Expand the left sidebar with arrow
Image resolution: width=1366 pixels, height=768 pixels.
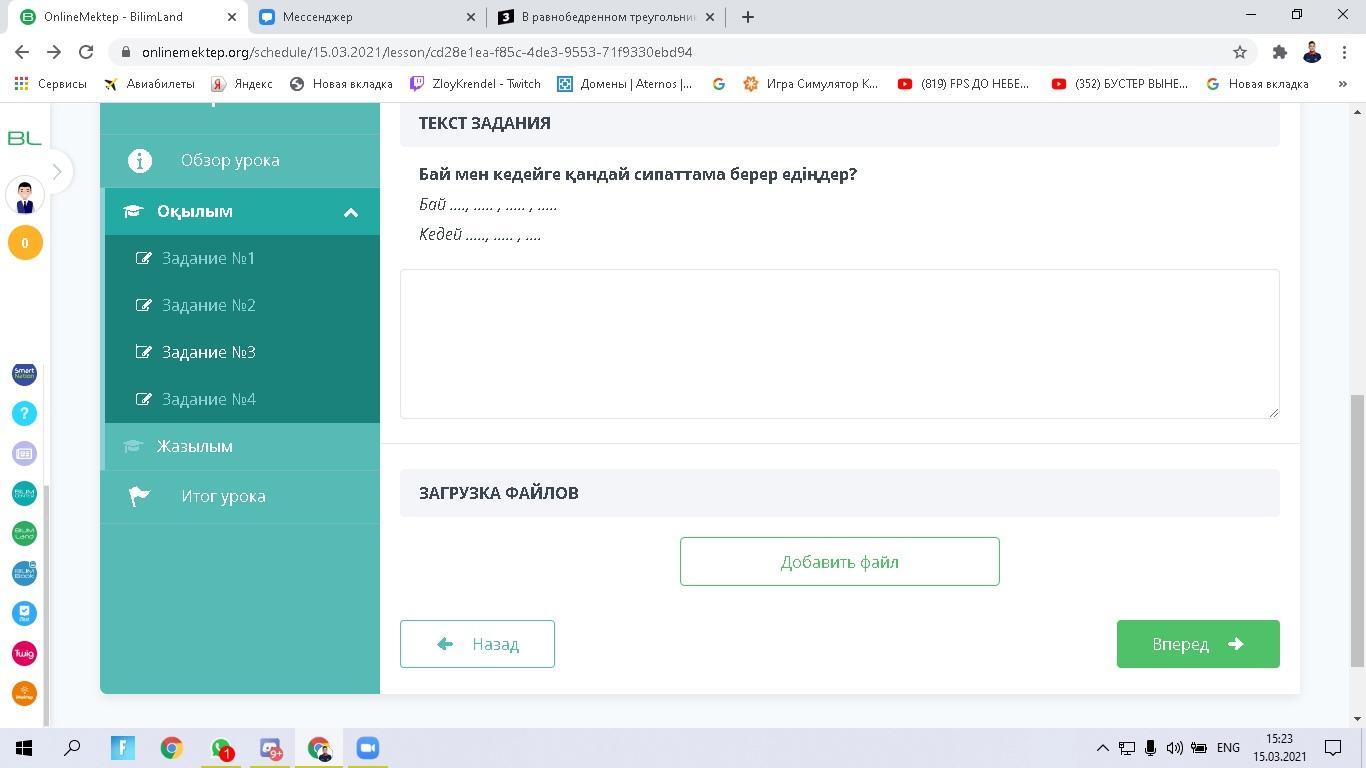coord(57,172)
